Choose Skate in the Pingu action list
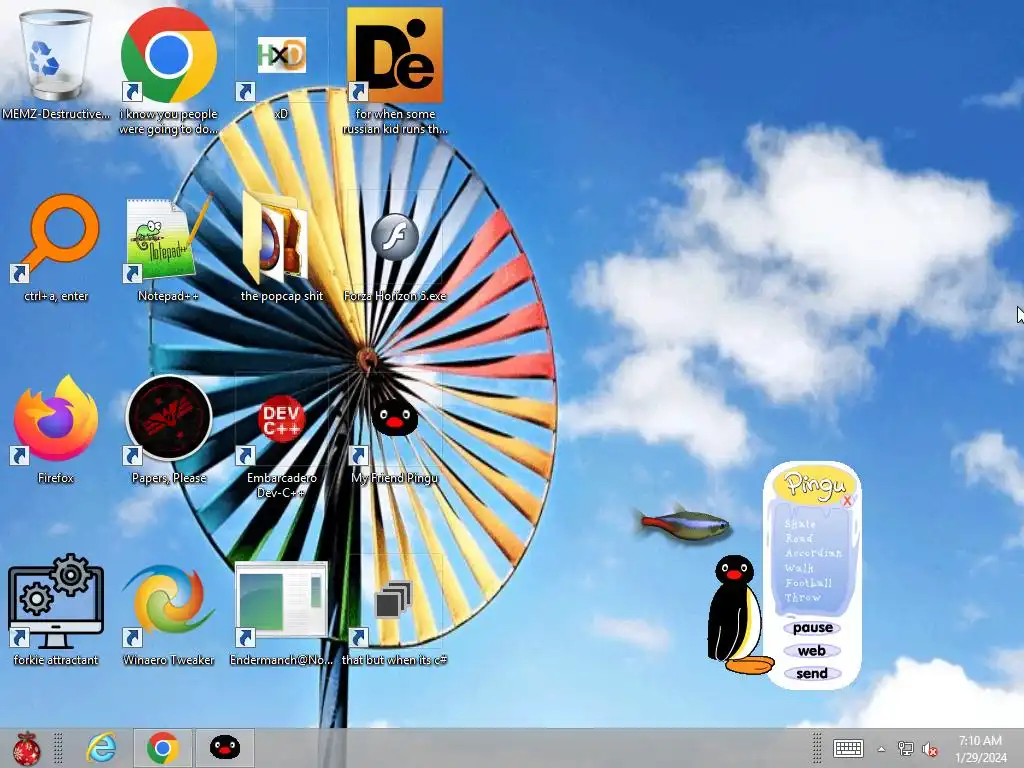The height and width of the screenshot is (768, 1024). [x=800, y=524]
